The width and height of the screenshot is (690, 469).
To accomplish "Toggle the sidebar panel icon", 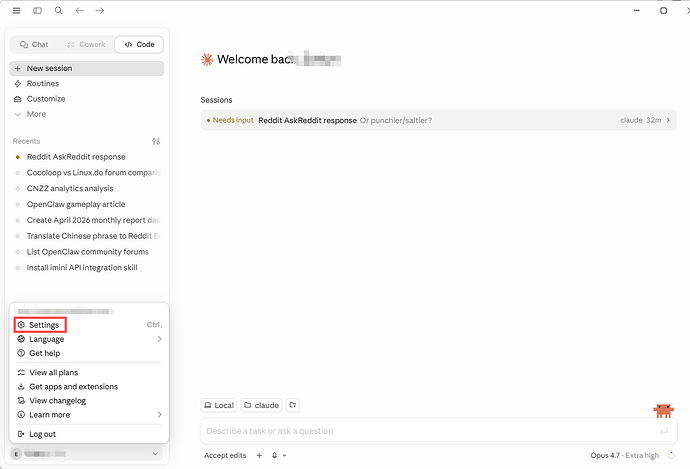I will [x=37, y=11].
